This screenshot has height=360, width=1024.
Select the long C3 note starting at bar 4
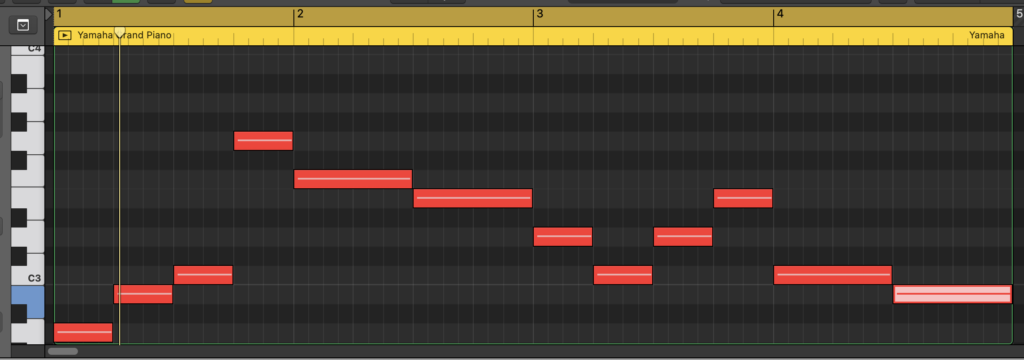pyautogui.click(x=833, y=275)
